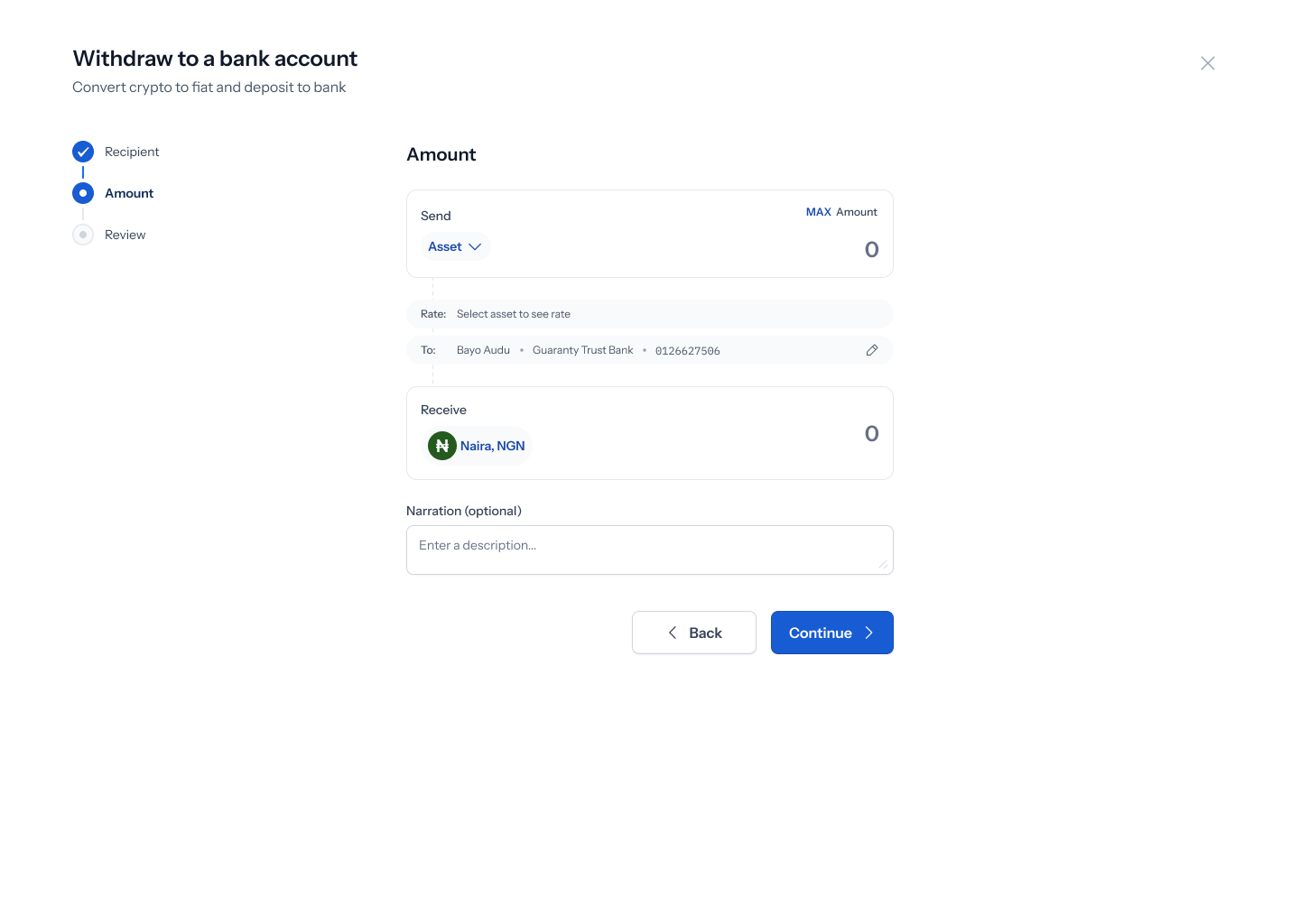This screenshot has height=924, width=1300.
Task: Click the Narration description text box
Action: [x=650, y=550]
